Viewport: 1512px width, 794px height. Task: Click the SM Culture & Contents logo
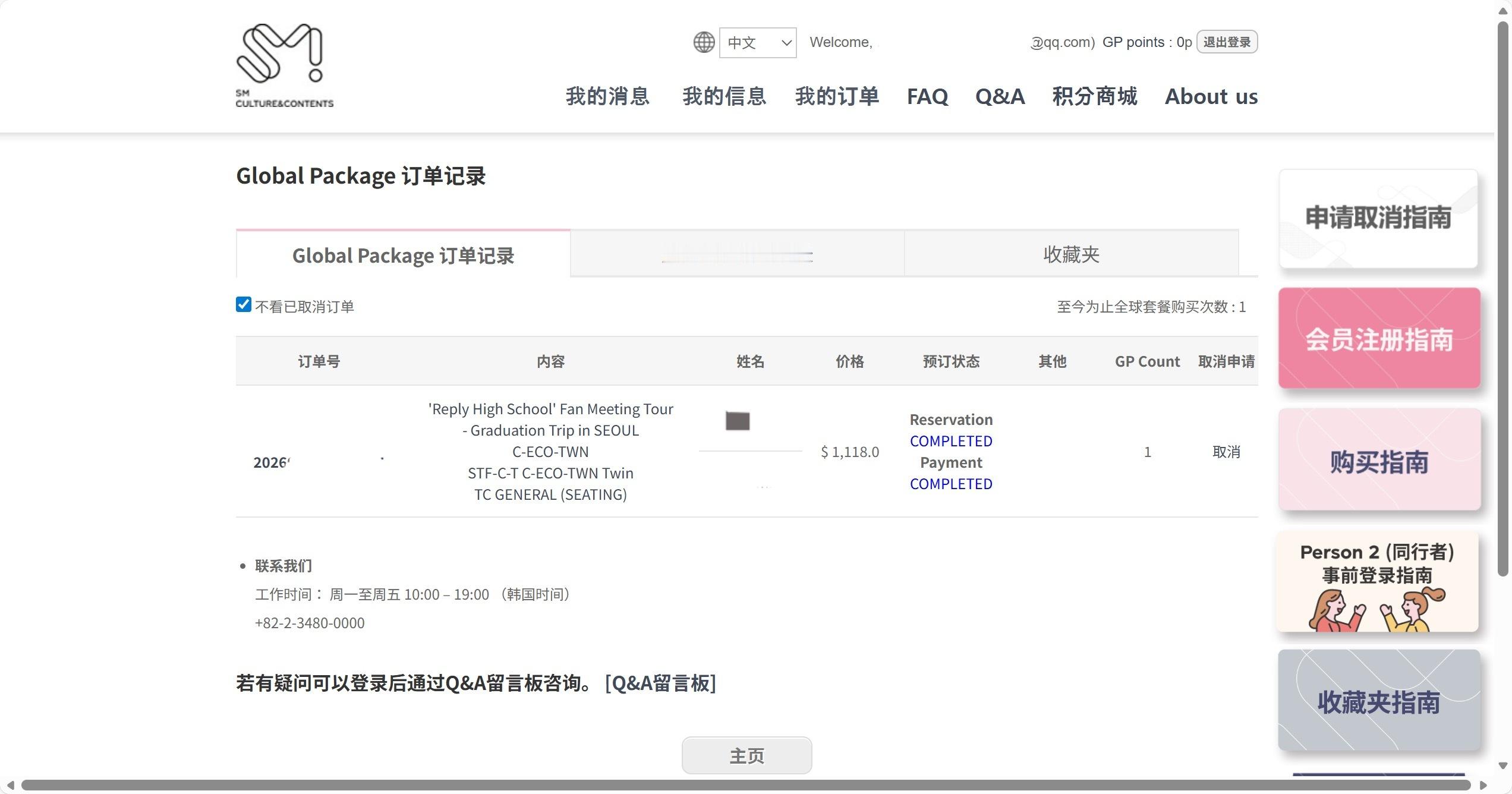(x=284, y=65)
